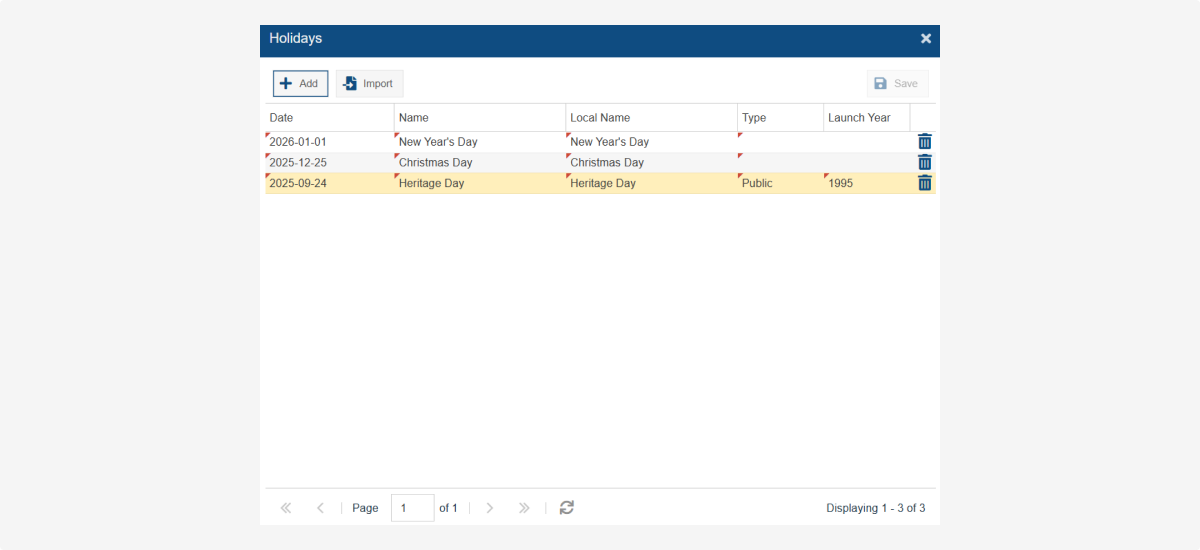
Task: Sort by the Type column
Action: (x=779, y=118)
